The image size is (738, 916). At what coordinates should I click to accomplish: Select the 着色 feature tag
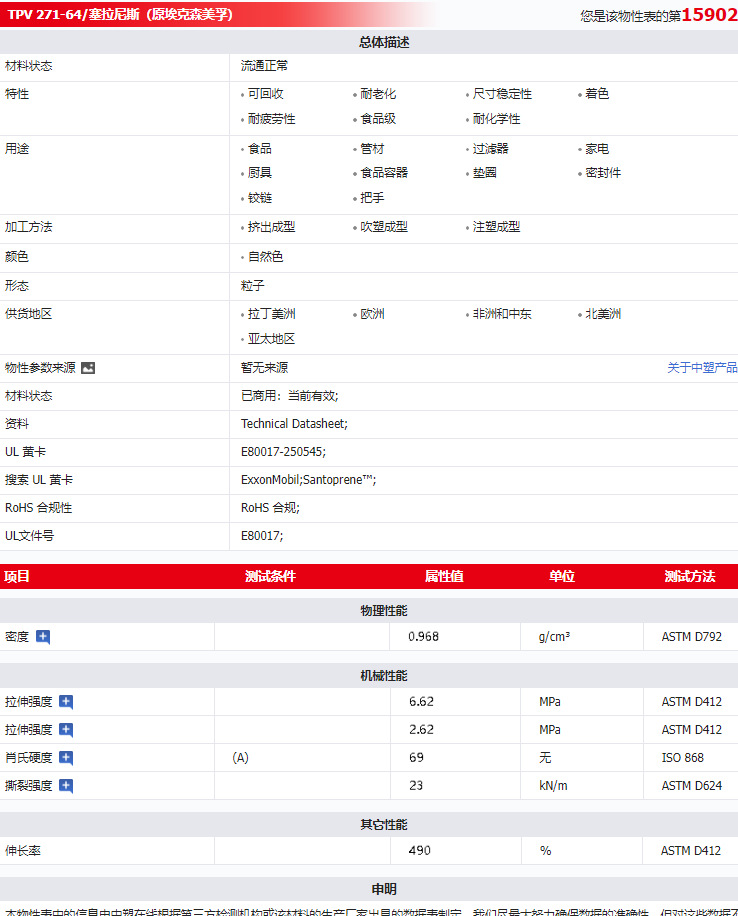[597, 94]
